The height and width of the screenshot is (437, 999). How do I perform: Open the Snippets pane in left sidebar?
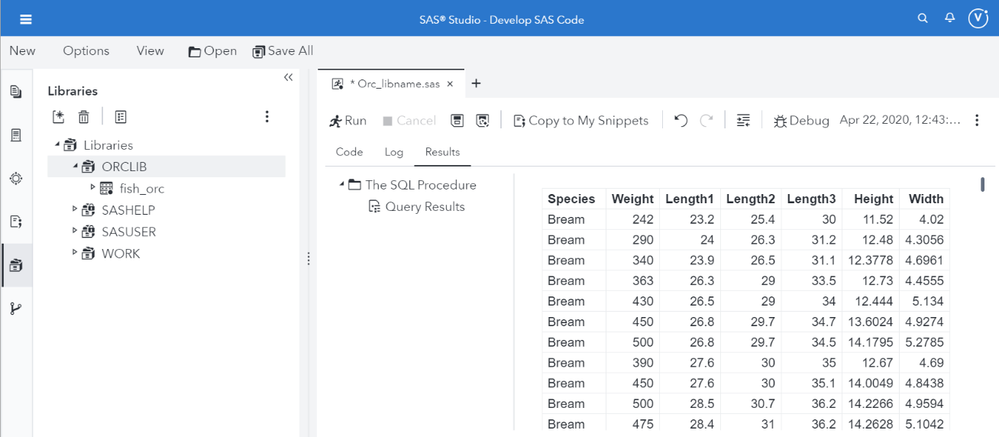click(x=16, y=222)
